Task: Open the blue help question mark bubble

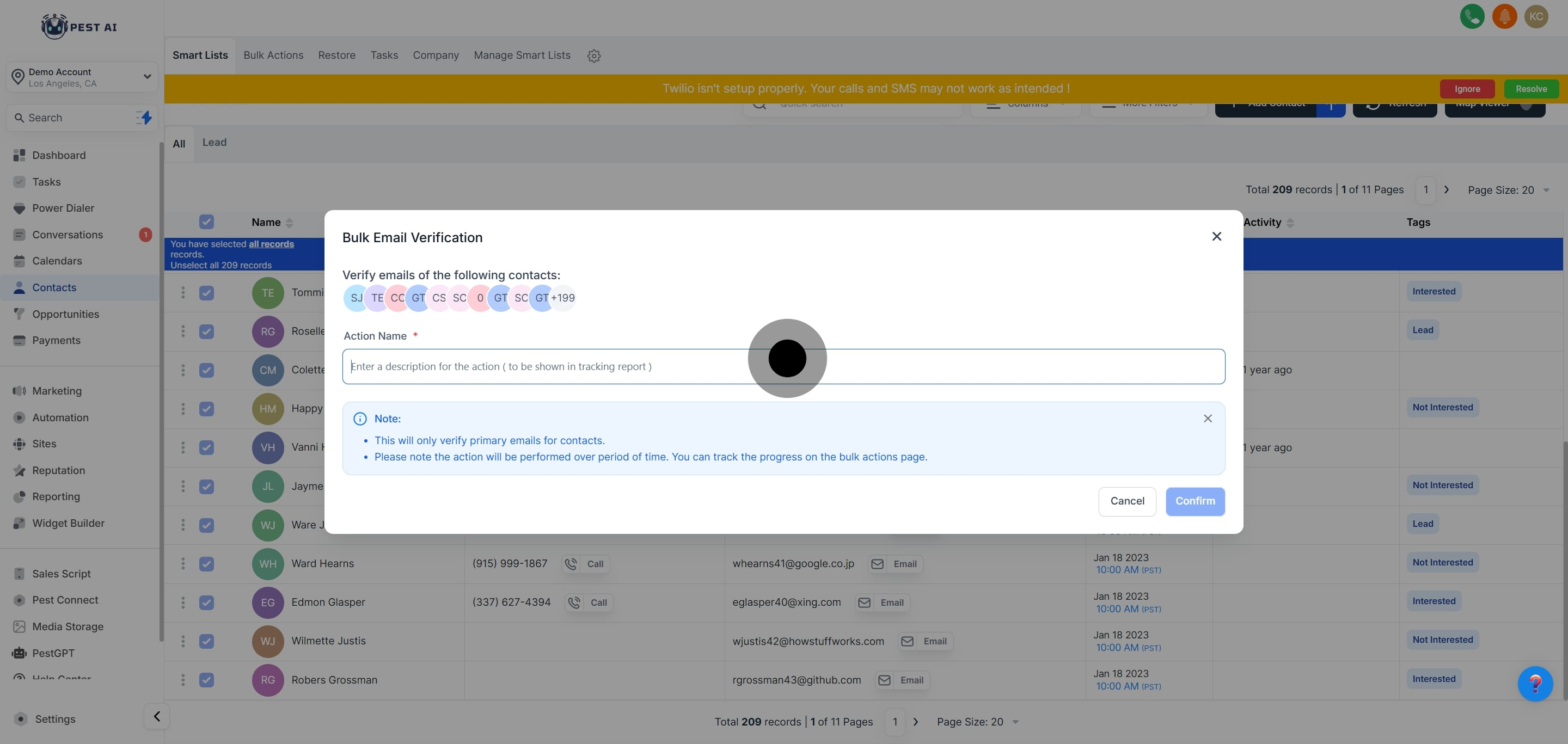Action: tap(1535, 684)
